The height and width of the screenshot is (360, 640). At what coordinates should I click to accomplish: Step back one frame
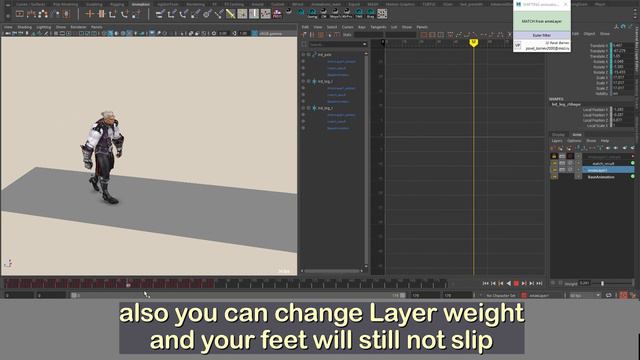493,283
